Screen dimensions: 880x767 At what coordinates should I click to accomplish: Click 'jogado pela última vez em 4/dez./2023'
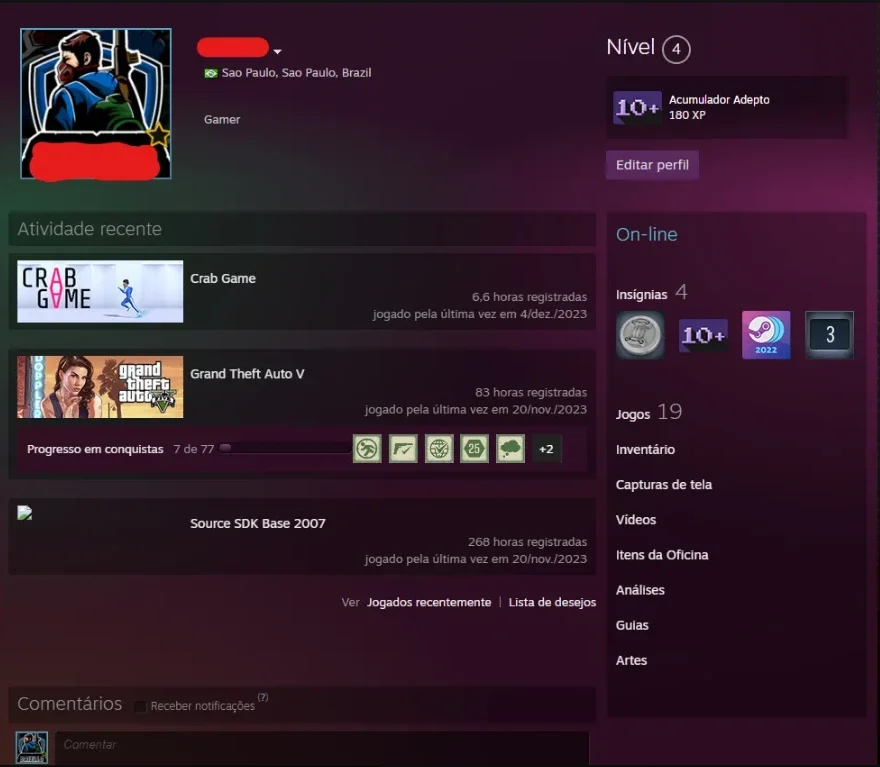coord(480,314)
